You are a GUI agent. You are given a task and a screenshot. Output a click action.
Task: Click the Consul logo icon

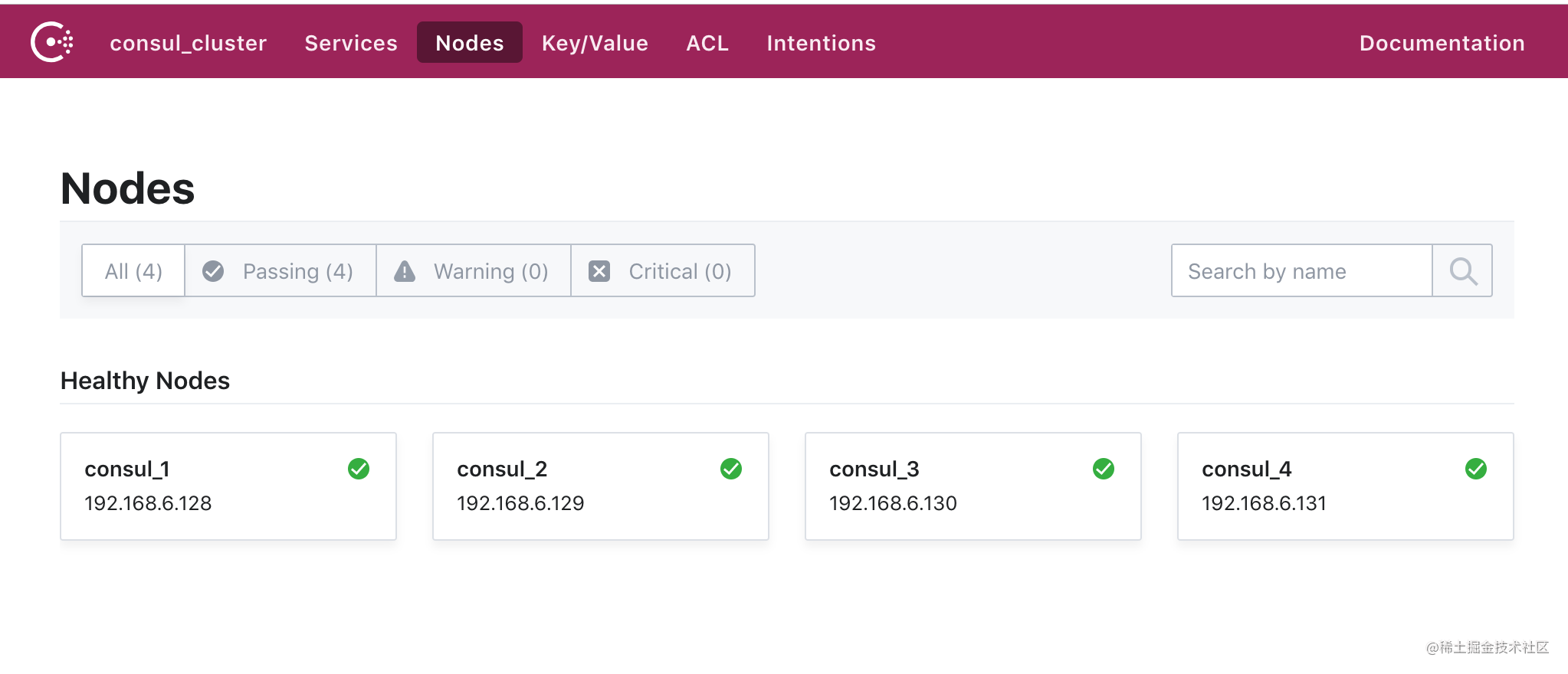pos(51,42)
